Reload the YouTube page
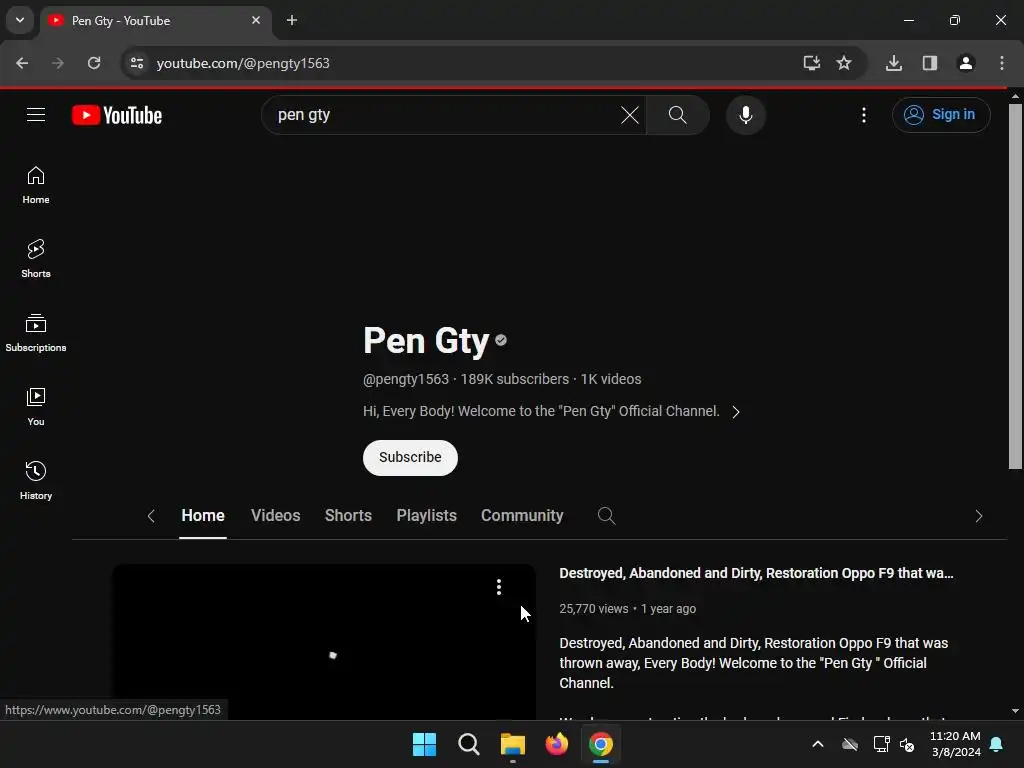 94,63
